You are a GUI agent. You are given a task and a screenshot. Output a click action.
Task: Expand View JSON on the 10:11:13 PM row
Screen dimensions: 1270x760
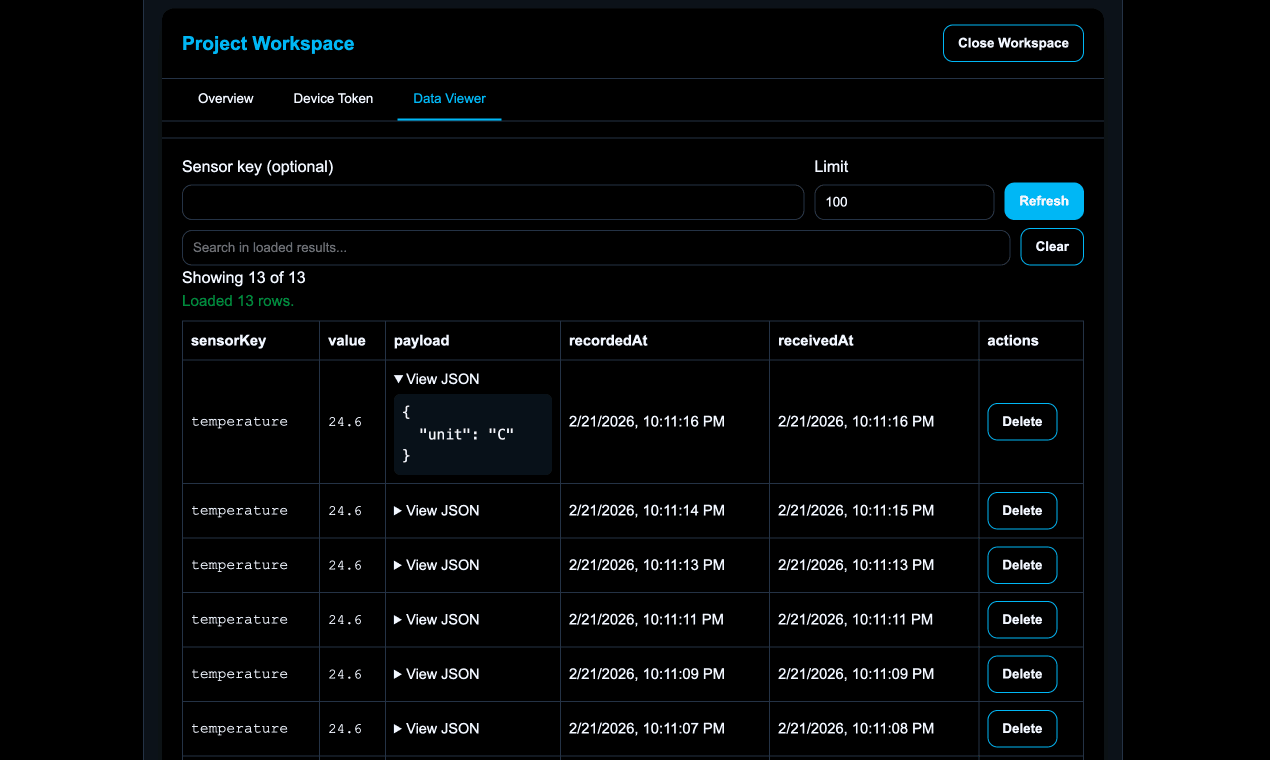pyautogui.click(x=436, y=565)
